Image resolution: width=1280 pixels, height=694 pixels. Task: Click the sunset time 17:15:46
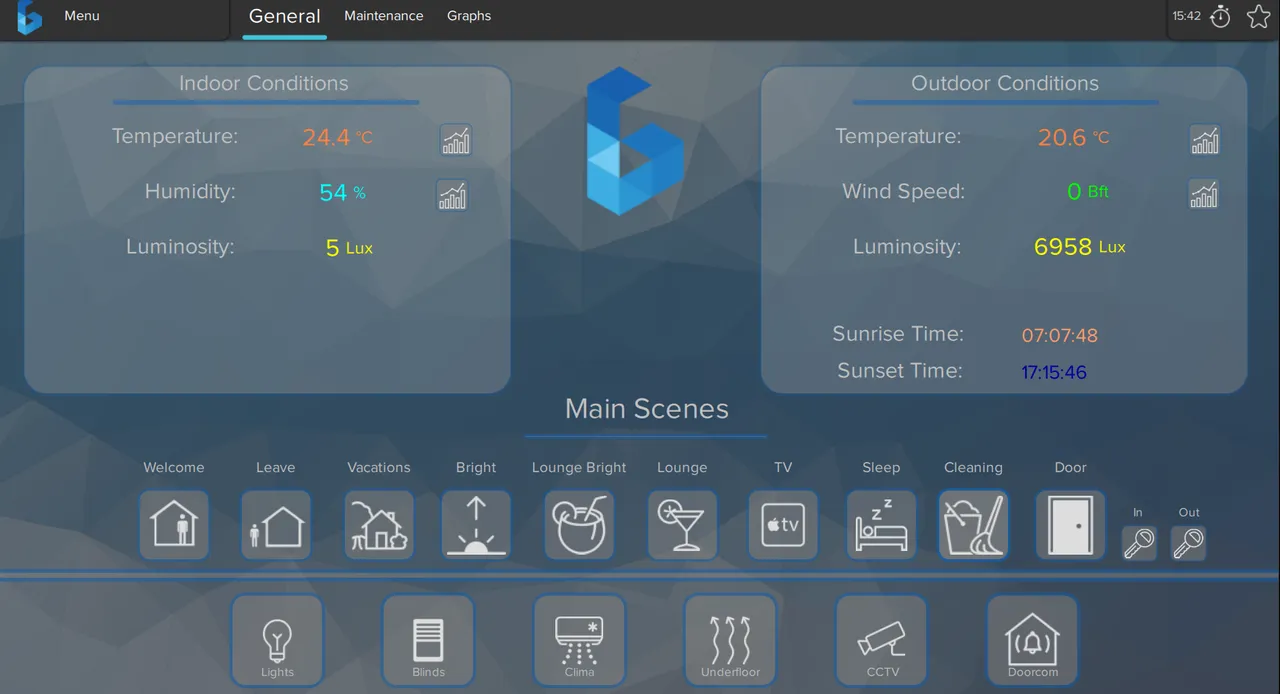coord(1054,373)
